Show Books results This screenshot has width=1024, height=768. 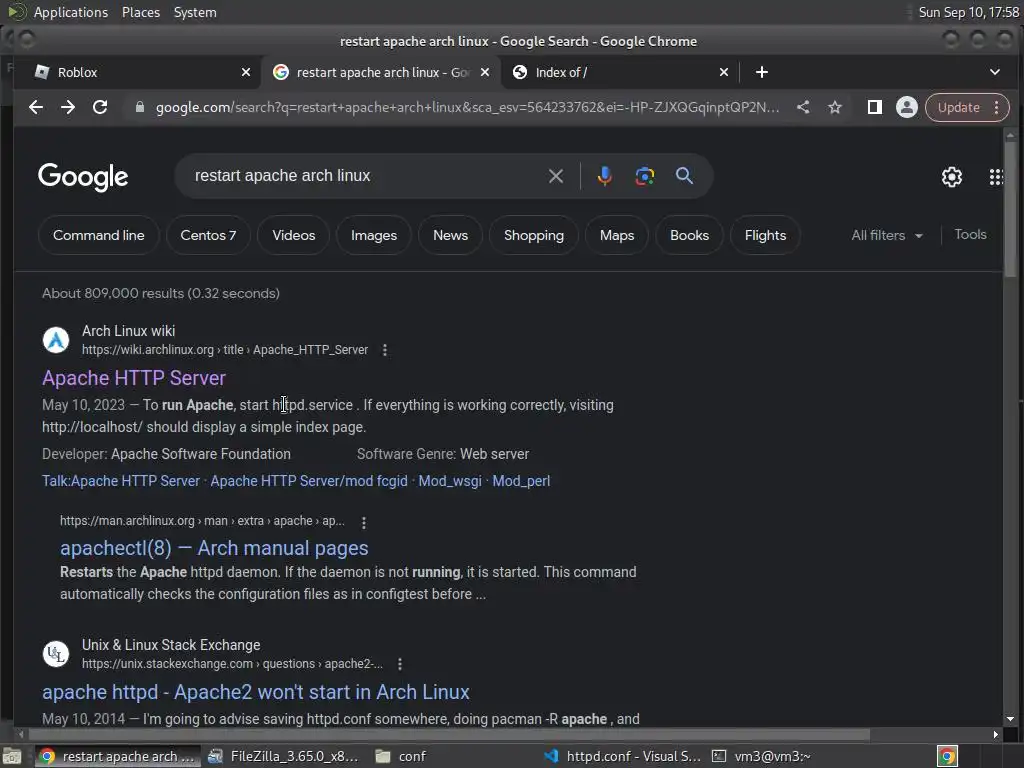point(689,235)
